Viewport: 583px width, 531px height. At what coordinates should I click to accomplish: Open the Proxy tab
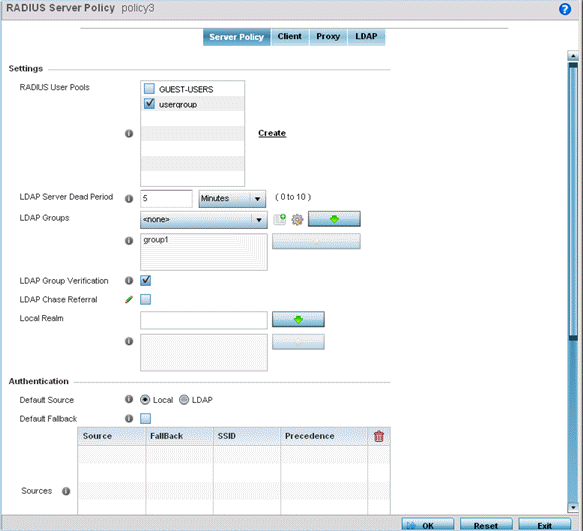point(328,36)
